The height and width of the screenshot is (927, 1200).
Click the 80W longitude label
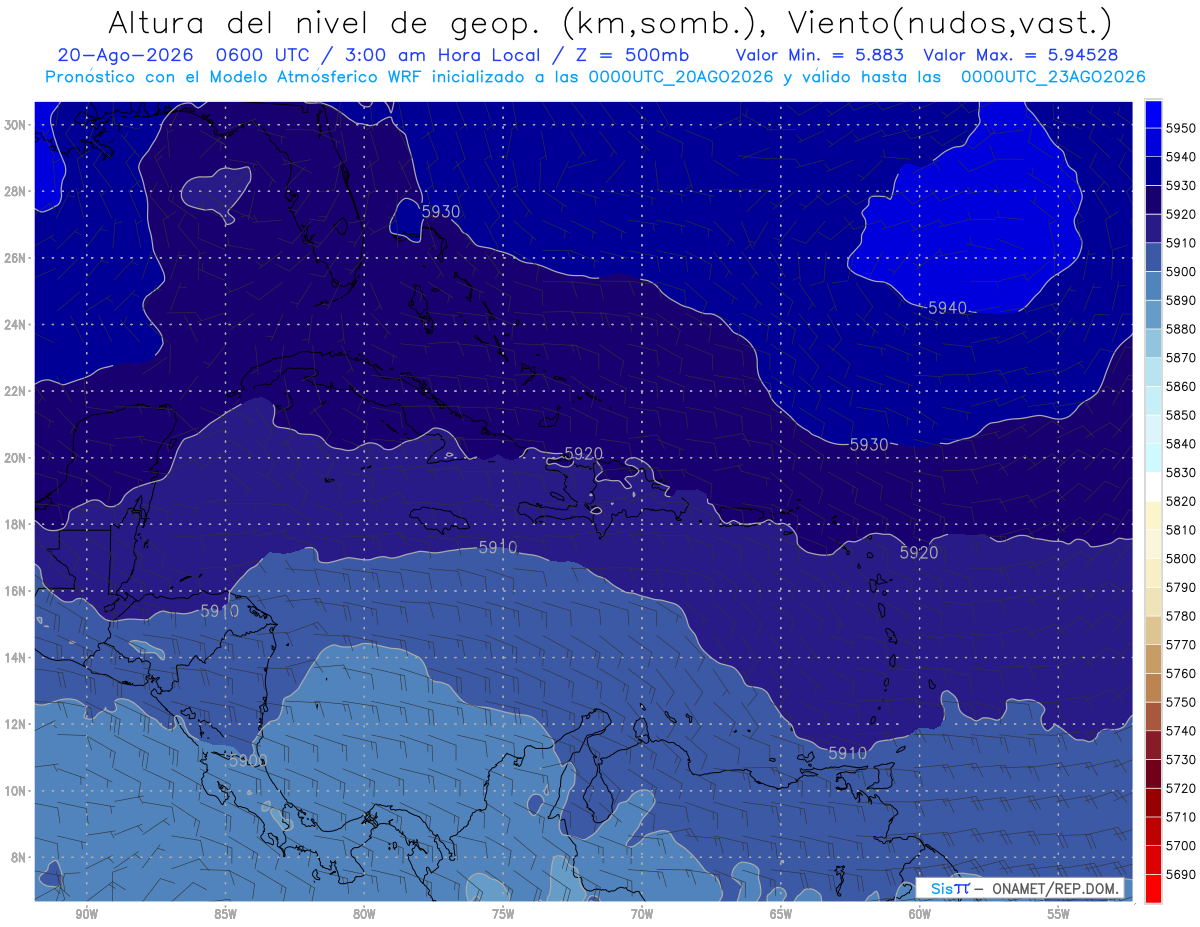coord(364,914)
